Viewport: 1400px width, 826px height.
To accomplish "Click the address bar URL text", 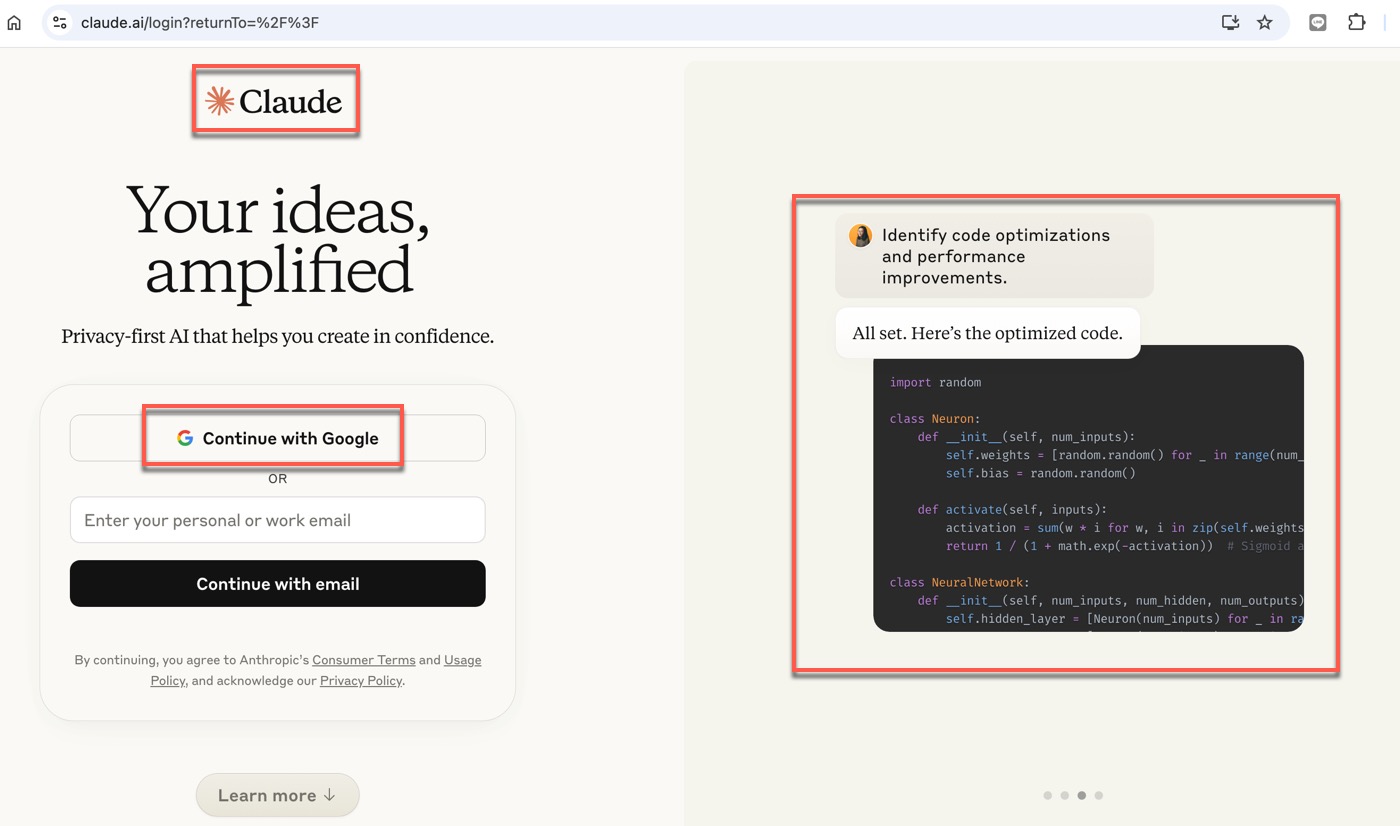I will coord(200,22).
